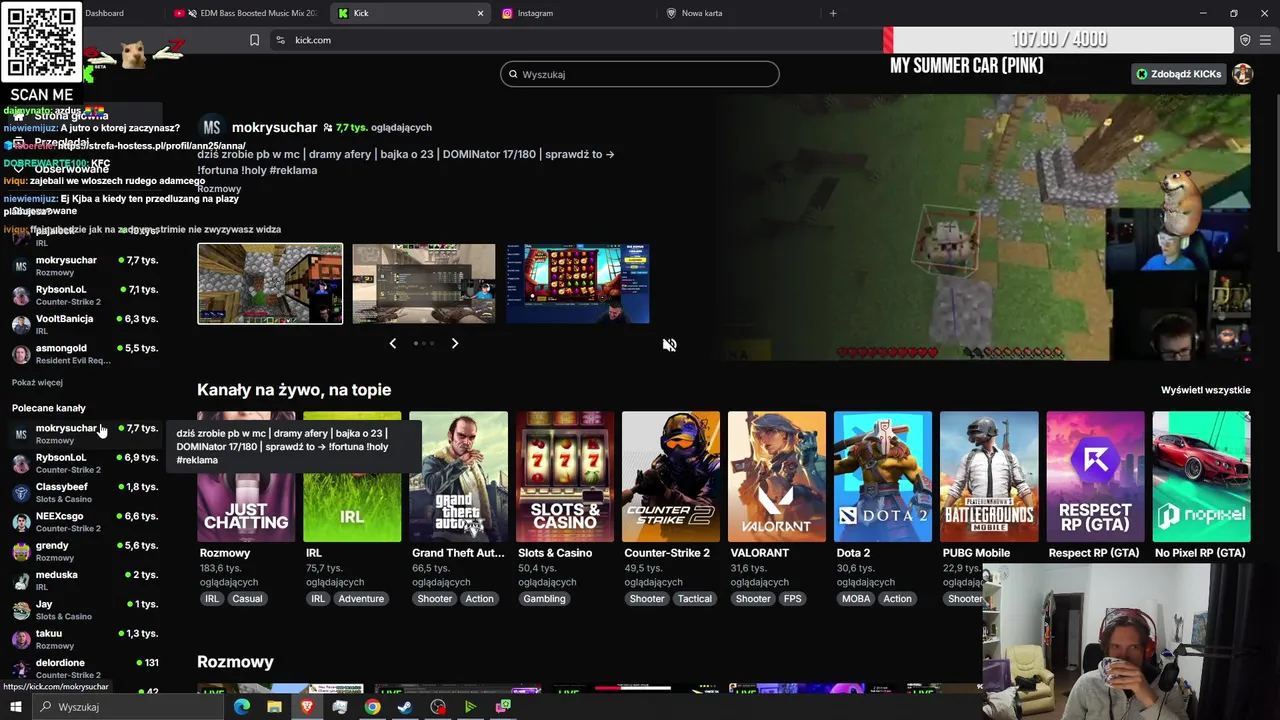Screen dimensions: 1280x720
Task: Switch to EDM Bass Boosted Music tab
Action: pyautogui.click(x=245, y=13)
